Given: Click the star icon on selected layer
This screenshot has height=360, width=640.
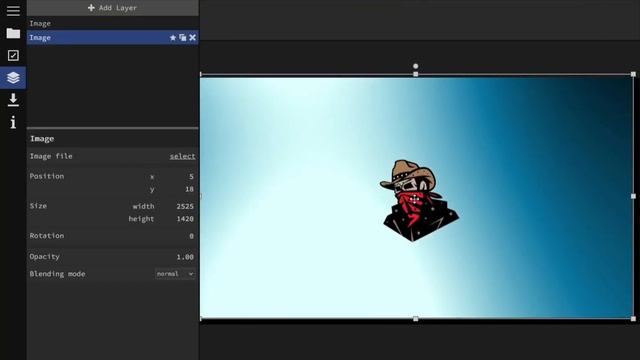Looking at the screenshot, I should click(x=173, y=38).
